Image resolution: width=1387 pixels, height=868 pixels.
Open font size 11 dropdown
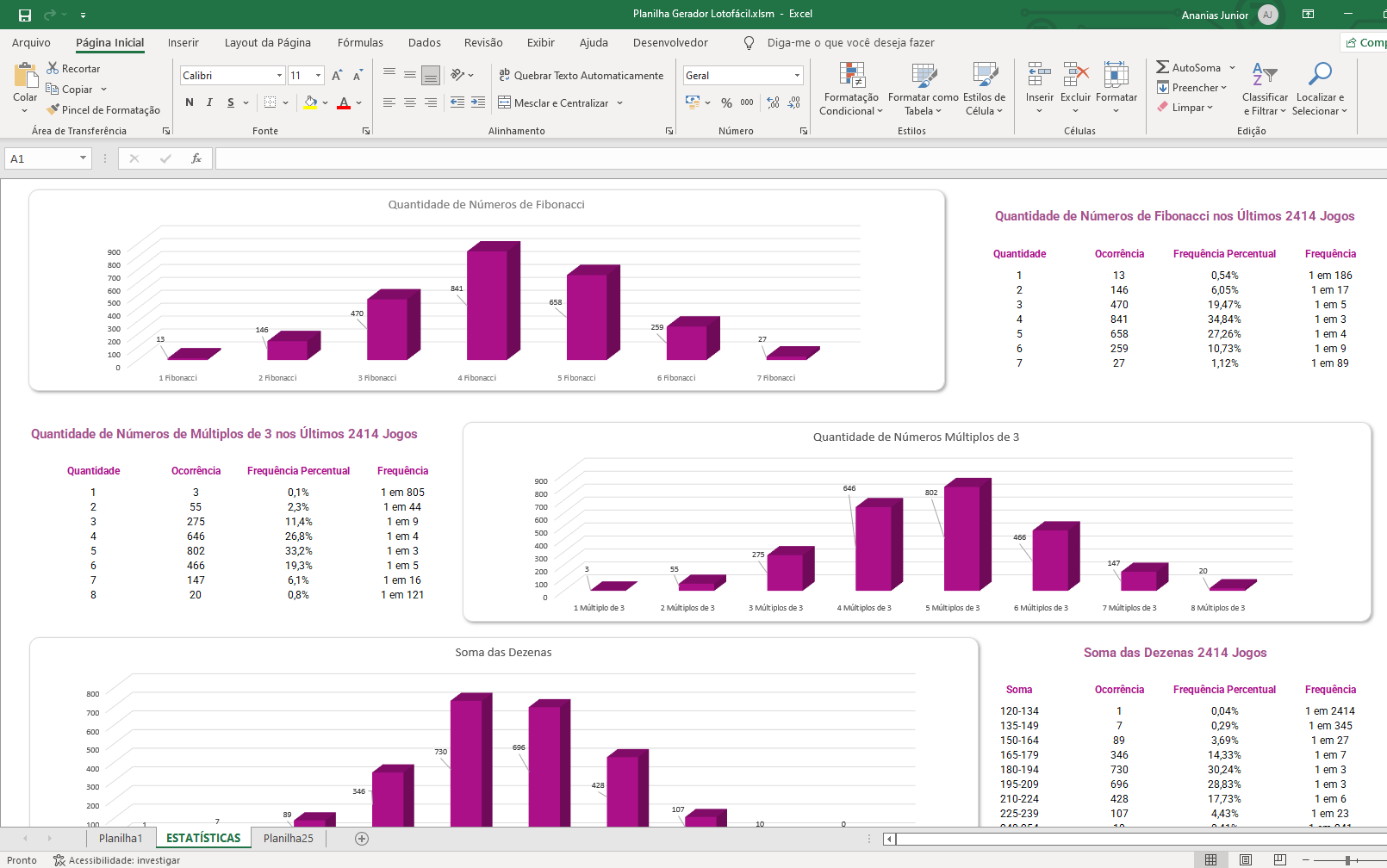coord(318,76)
